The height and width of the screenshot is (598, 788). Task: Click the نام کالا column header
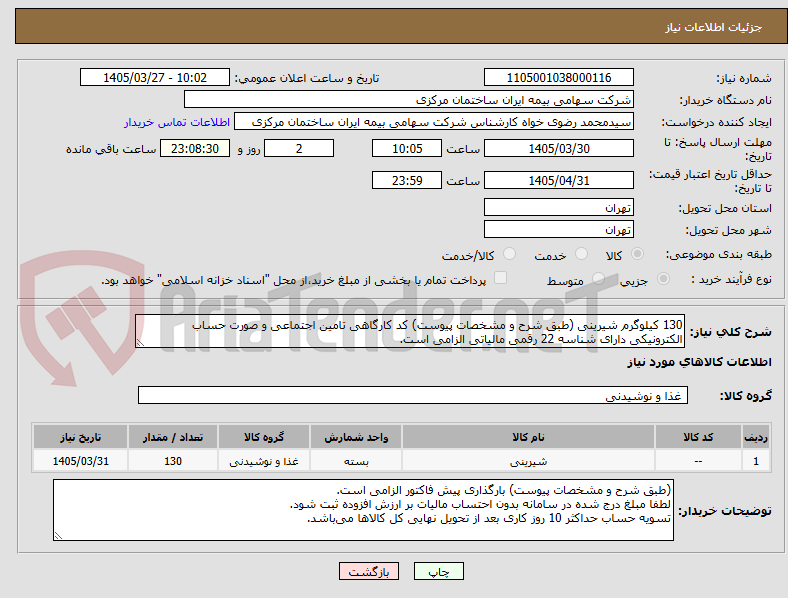[x=528, y=437]
